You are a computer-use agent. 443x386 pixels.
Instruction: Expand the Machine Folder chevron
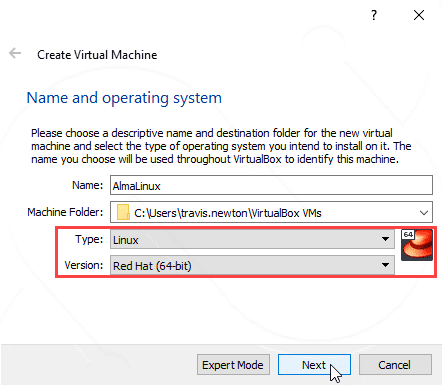(424, 213)
